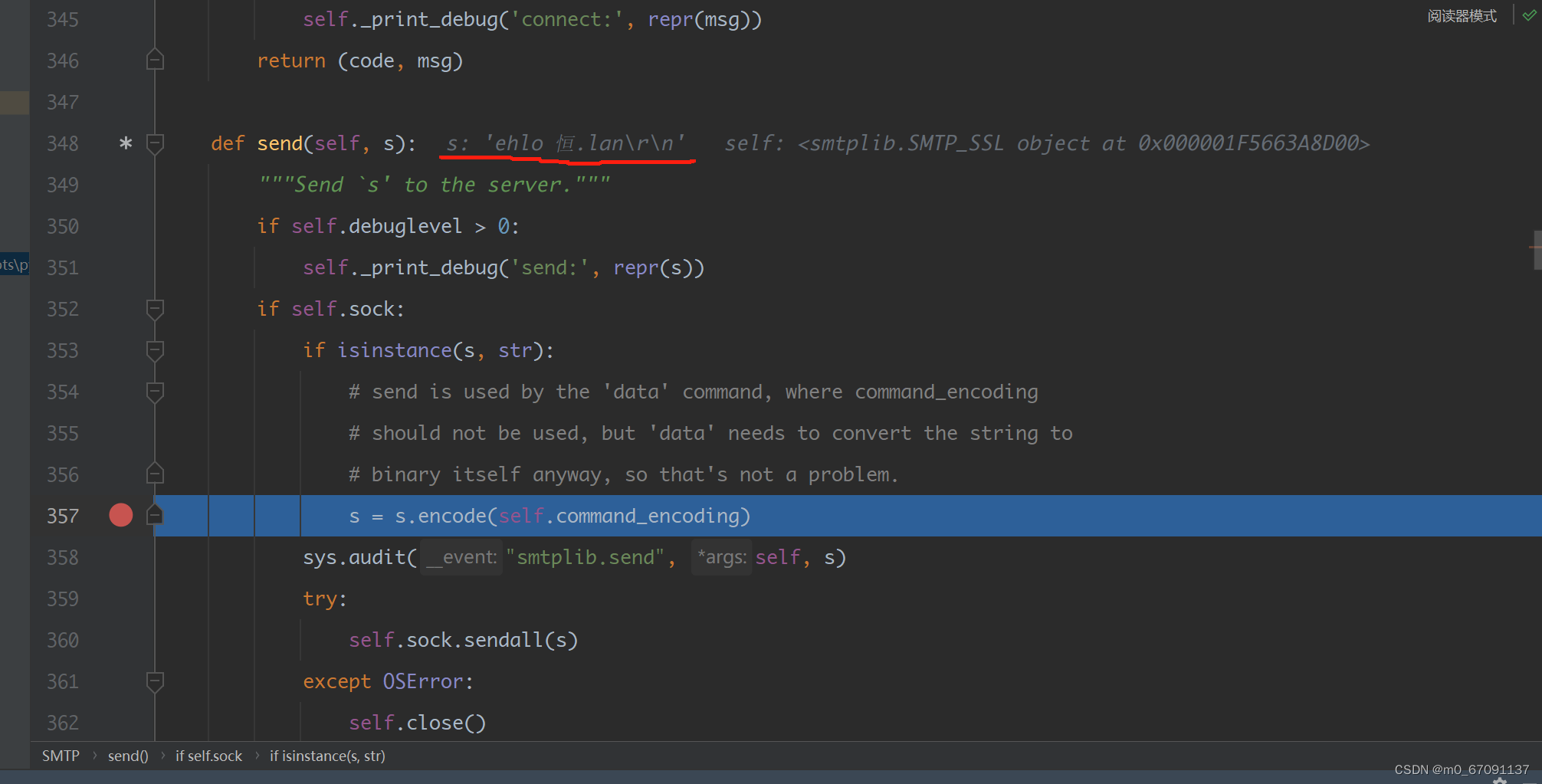The height and width of the screenshot is (784, 1542).
Task: Collapse the isinstance block via line 353 arrow
Action: click(155, 350)
